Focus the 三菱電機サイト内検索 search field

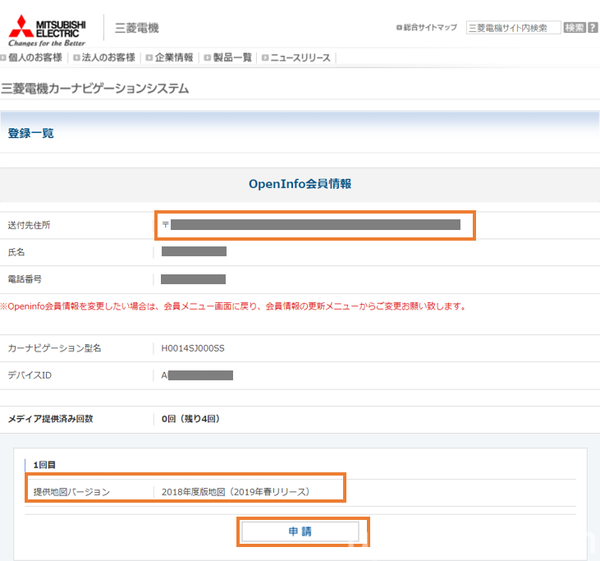513,28
